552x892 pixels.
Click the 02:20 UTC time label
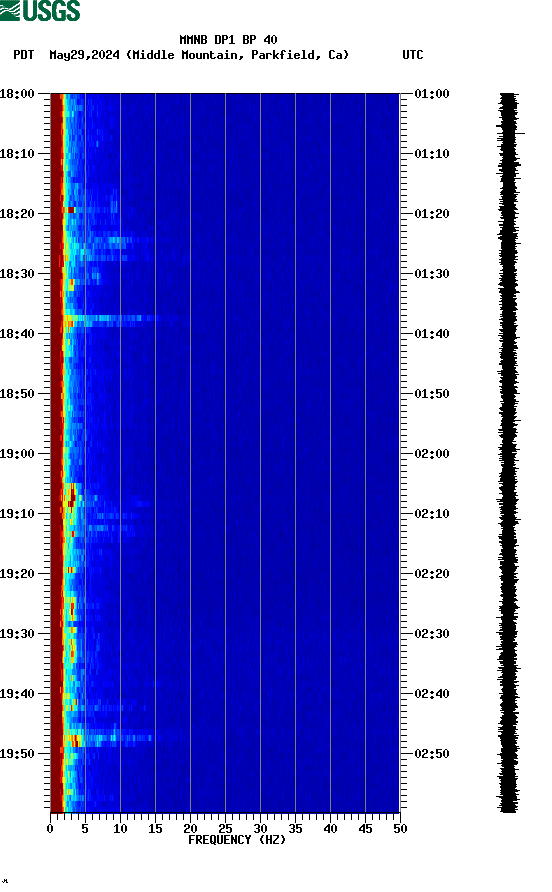tap(432, 573)
